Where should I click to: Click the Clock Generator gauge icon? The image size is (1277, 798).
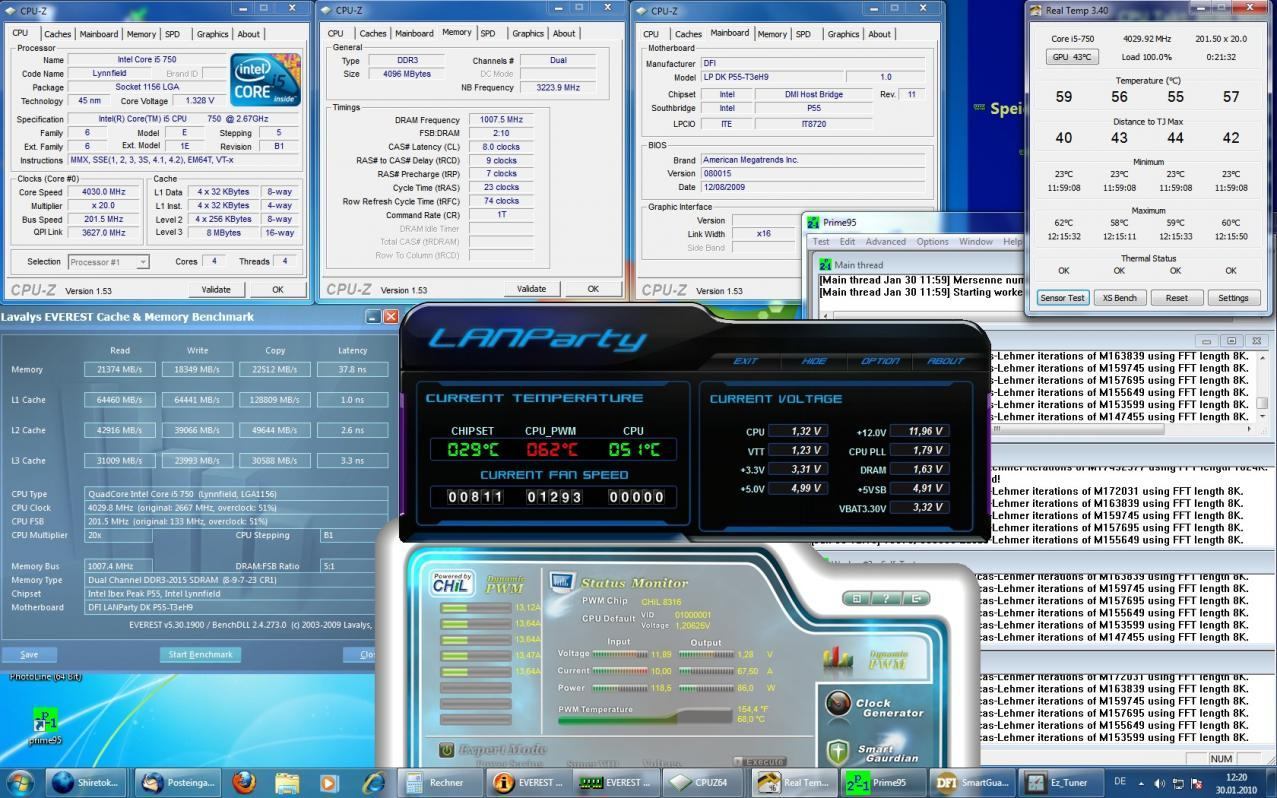tap(838, 705)
